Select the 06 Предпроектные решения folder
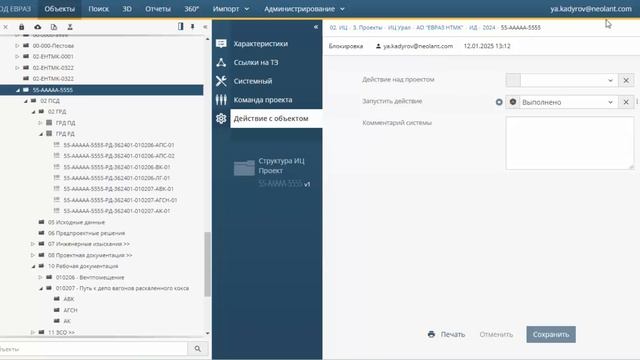The height and width of the screenshot is (360, 640). tap(86, 233)
